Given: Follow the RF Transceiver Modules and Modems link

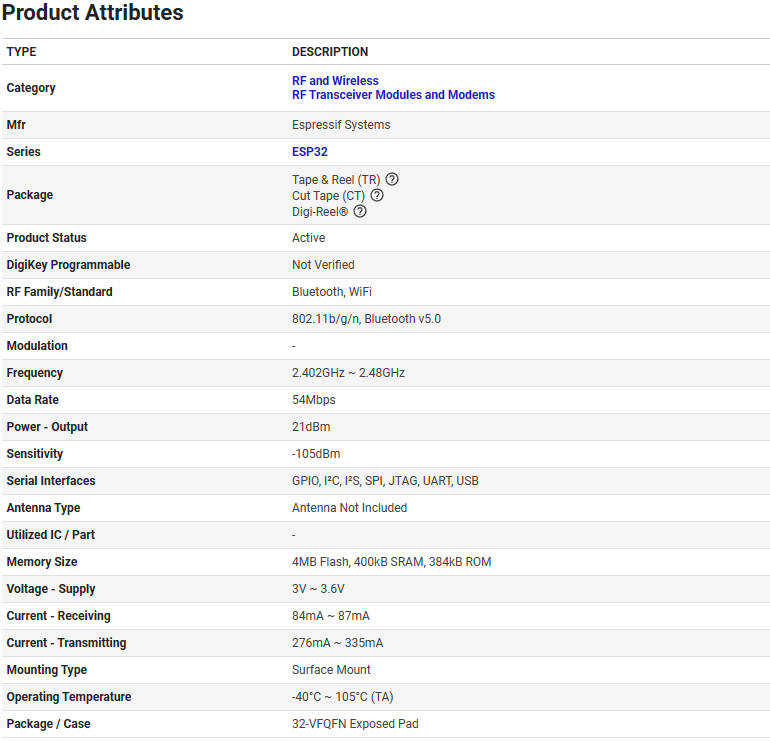Looking at the screenshot, I should point(393,95).
